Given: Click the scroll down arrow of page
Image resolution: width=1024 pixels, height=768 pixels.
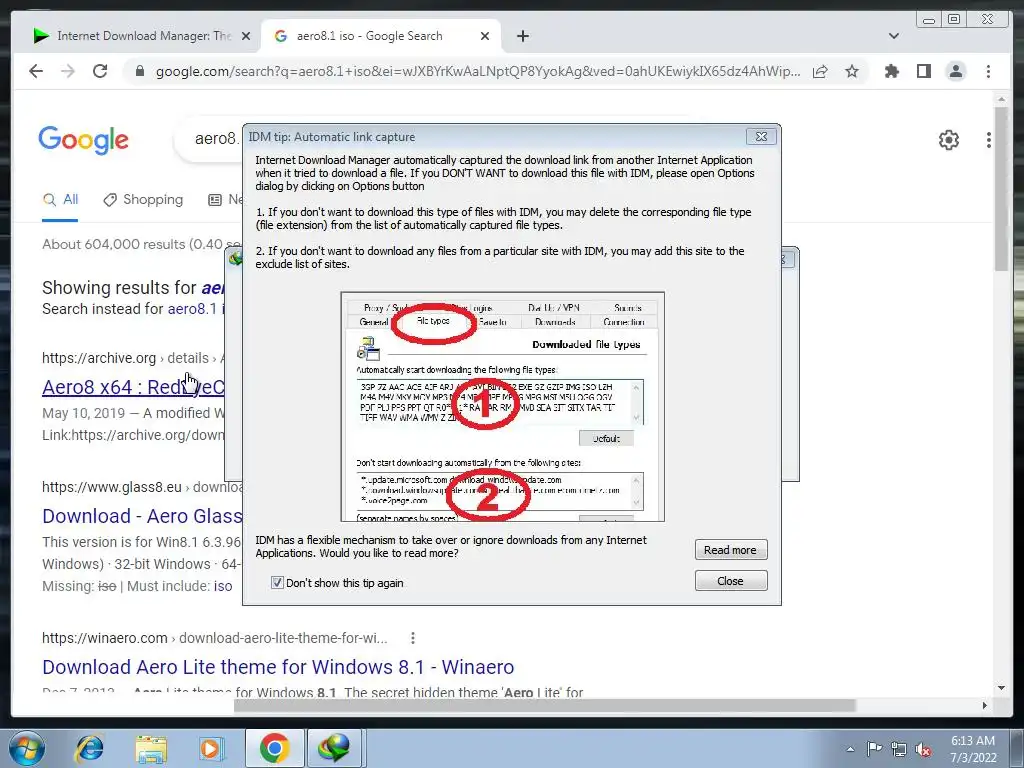Looking at the screenshot, I should point(1001,688).
